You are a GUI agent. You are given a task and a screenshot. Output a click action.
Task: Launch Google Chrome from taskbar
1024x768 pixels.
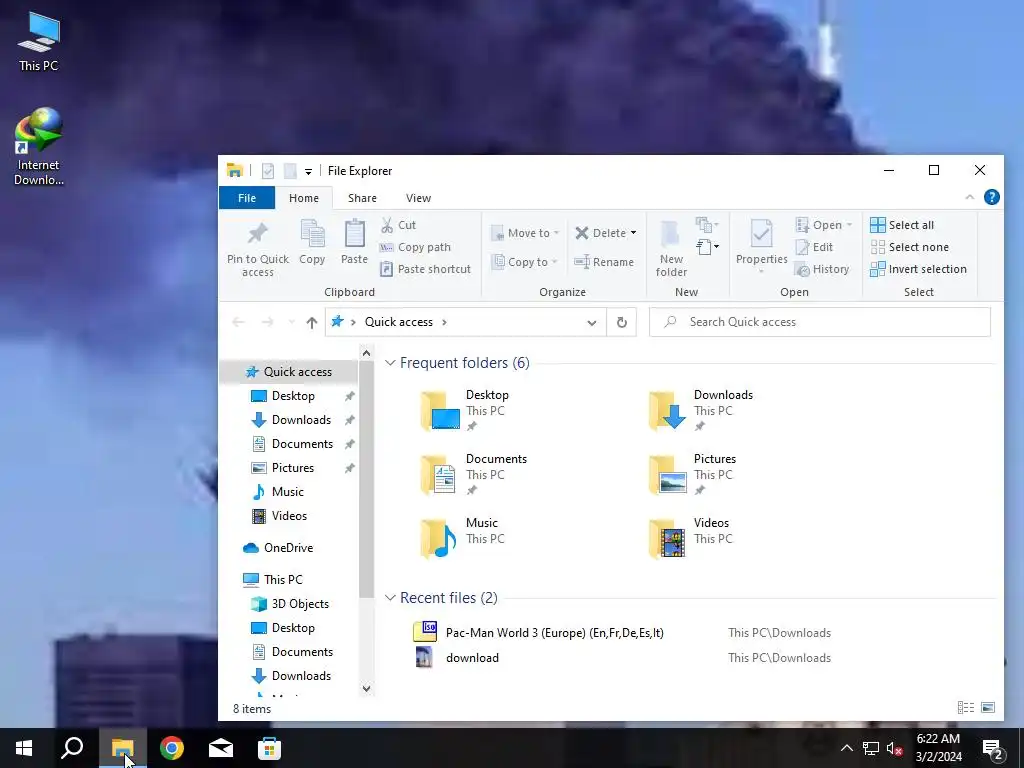172,748
